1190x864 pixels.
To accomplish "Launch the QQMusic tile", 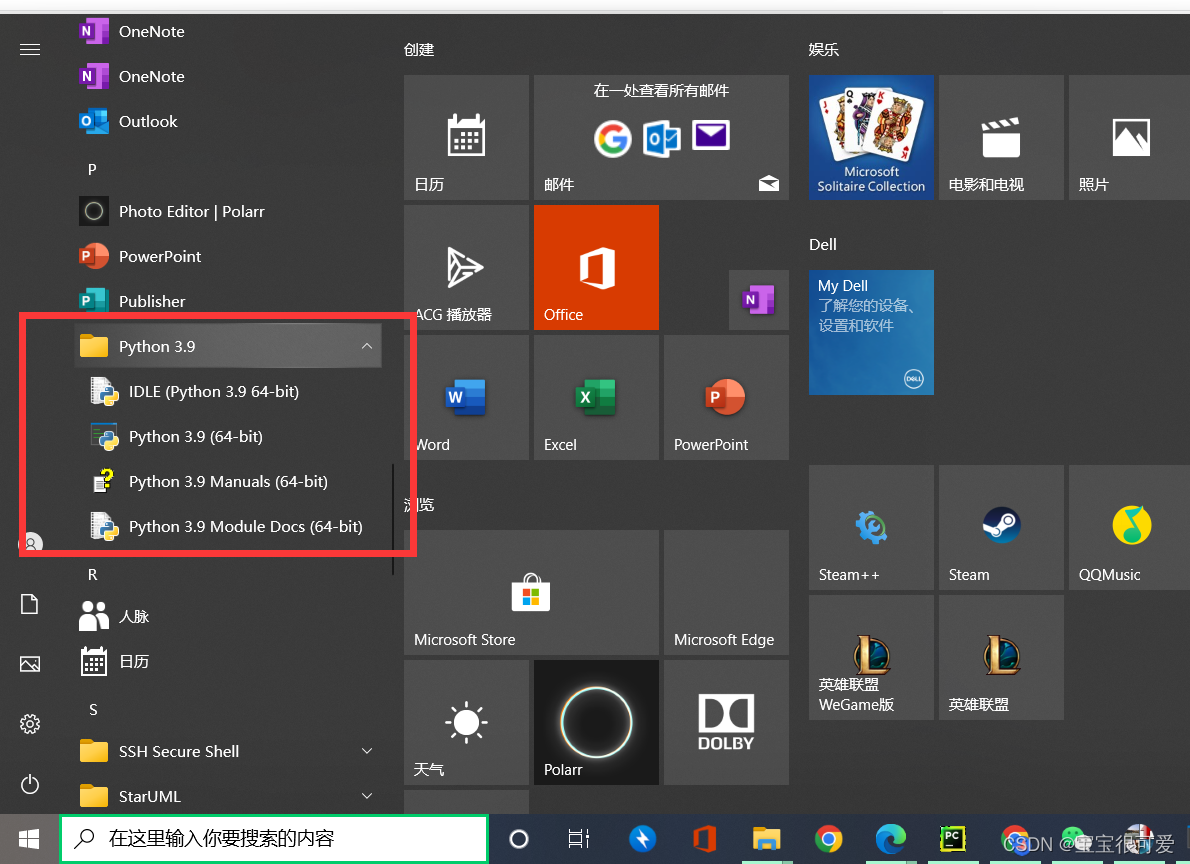I will pyautogui.click(x=1129, y=527).
